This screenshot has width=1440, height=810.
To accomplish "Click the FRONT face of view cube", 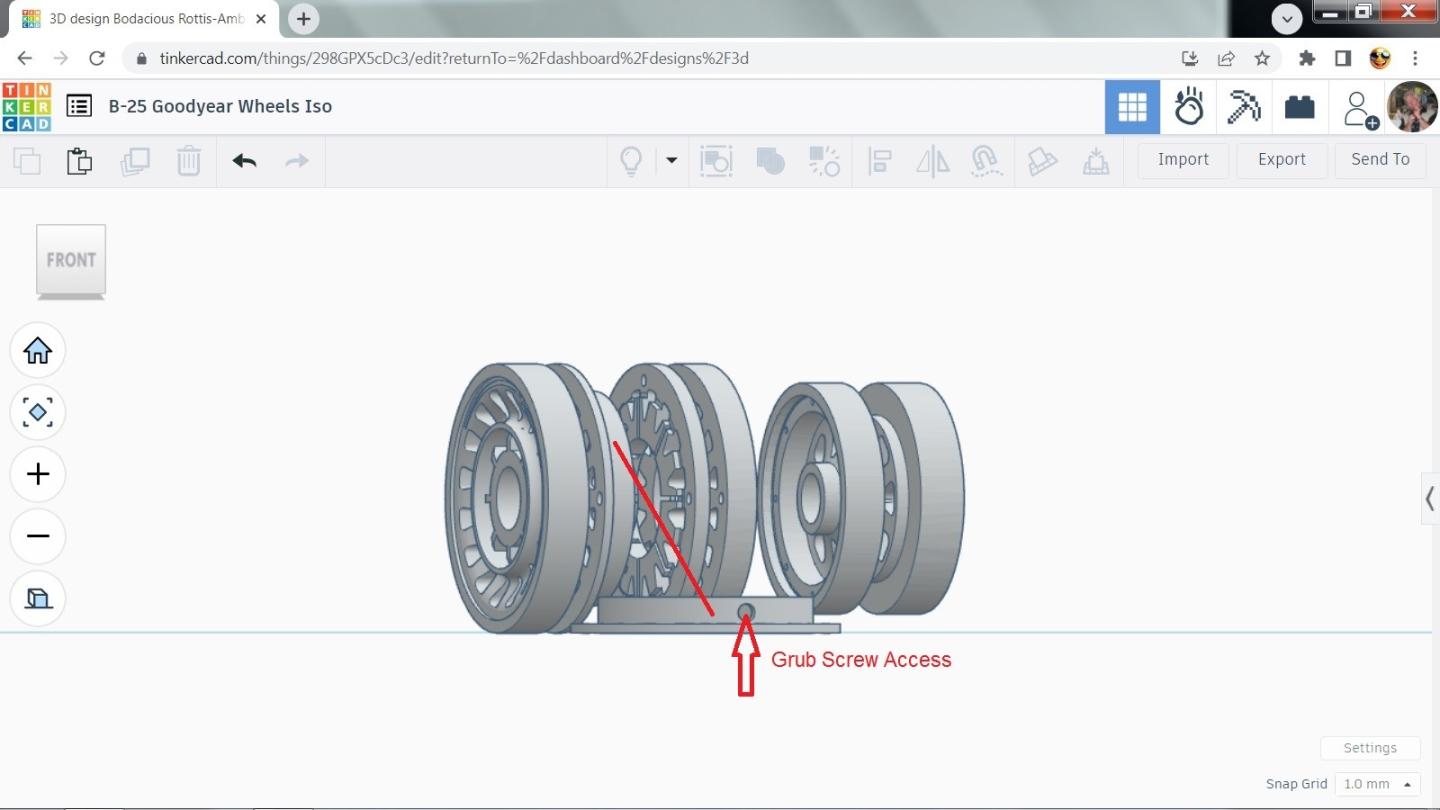I will [x=71, y=260].
